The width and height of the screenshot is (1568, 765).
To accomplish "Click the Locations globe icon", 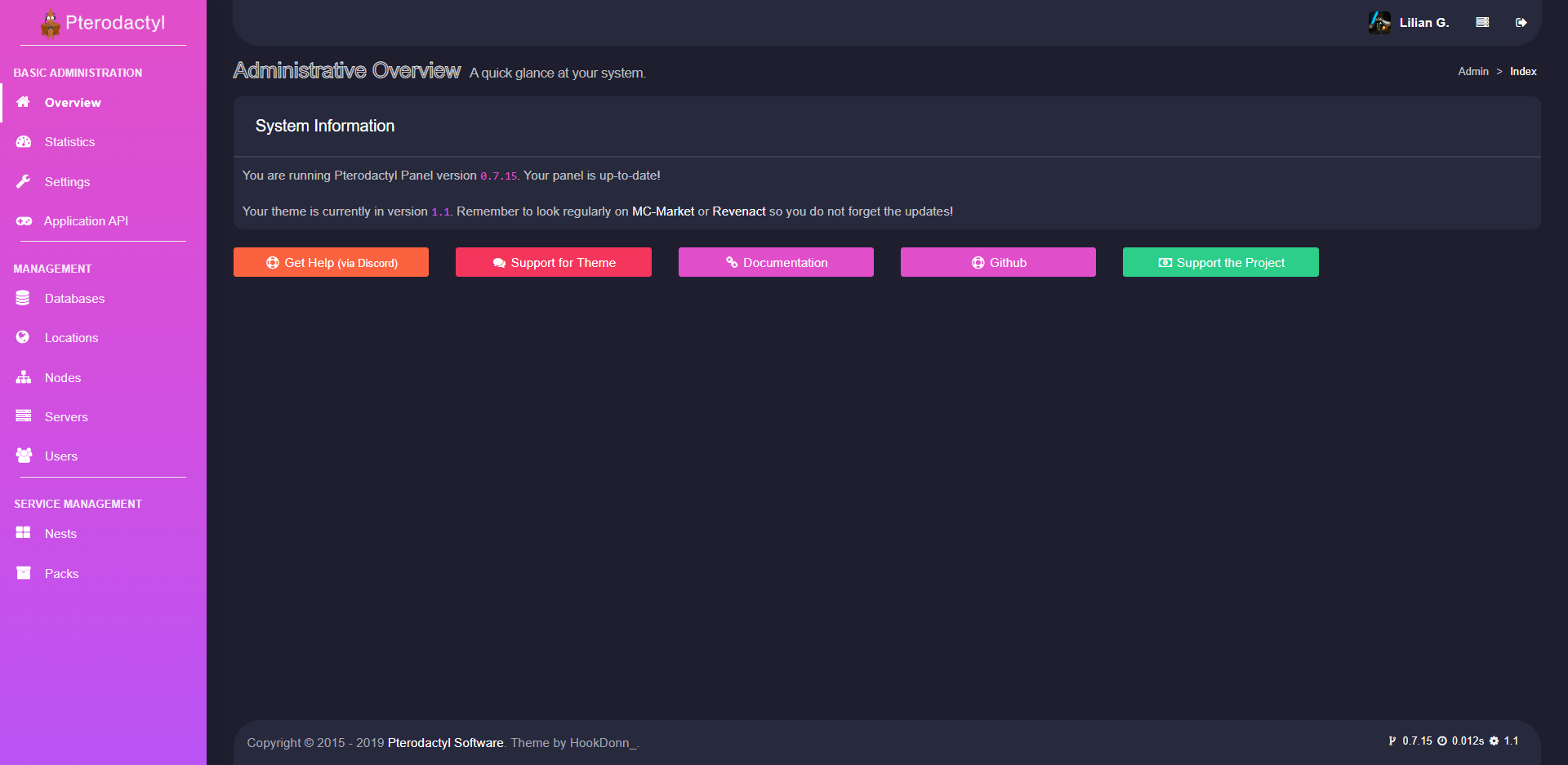I will 23,337.
